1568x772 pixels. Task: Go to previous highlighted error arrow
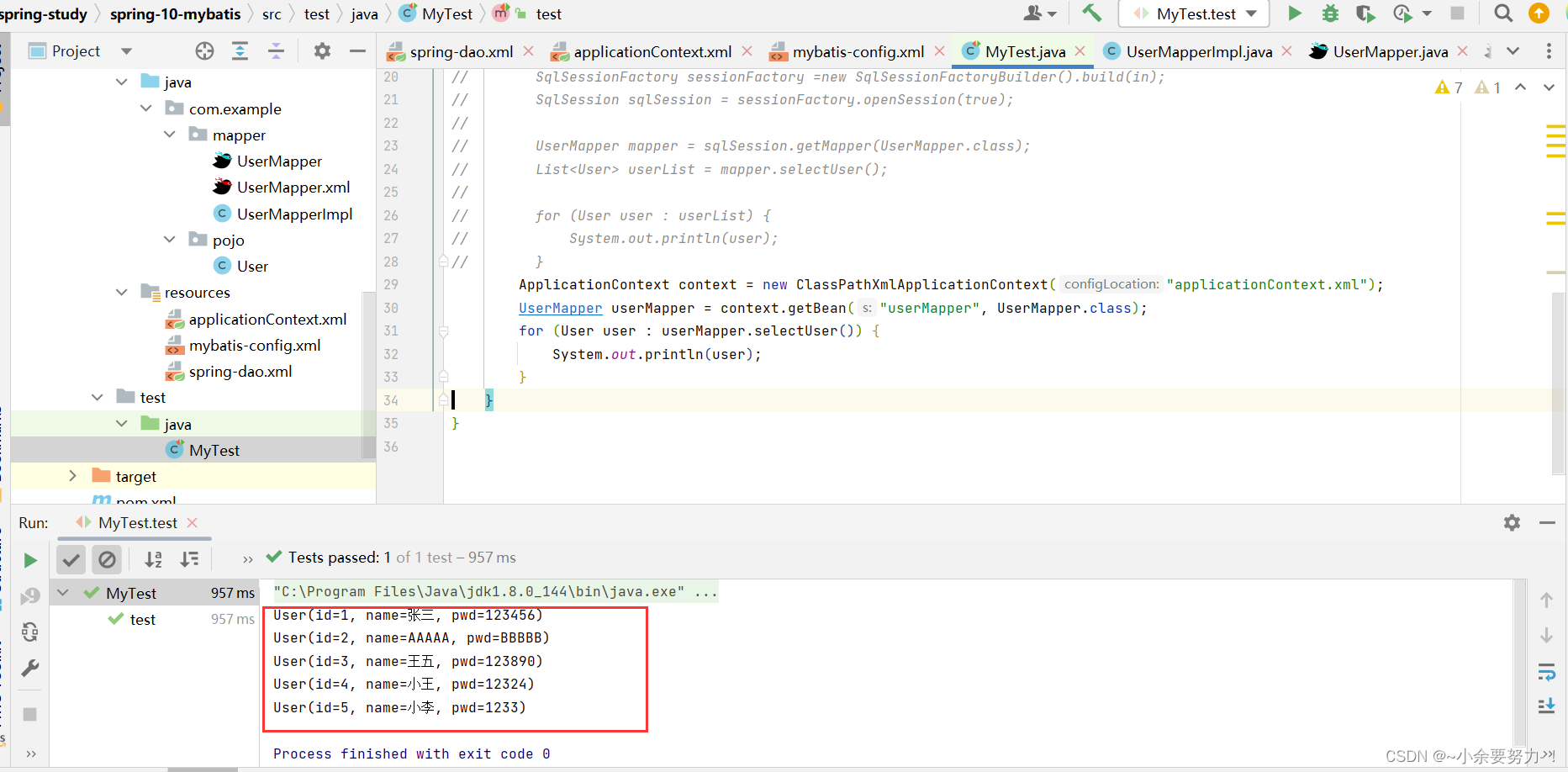coord(1520,87)
